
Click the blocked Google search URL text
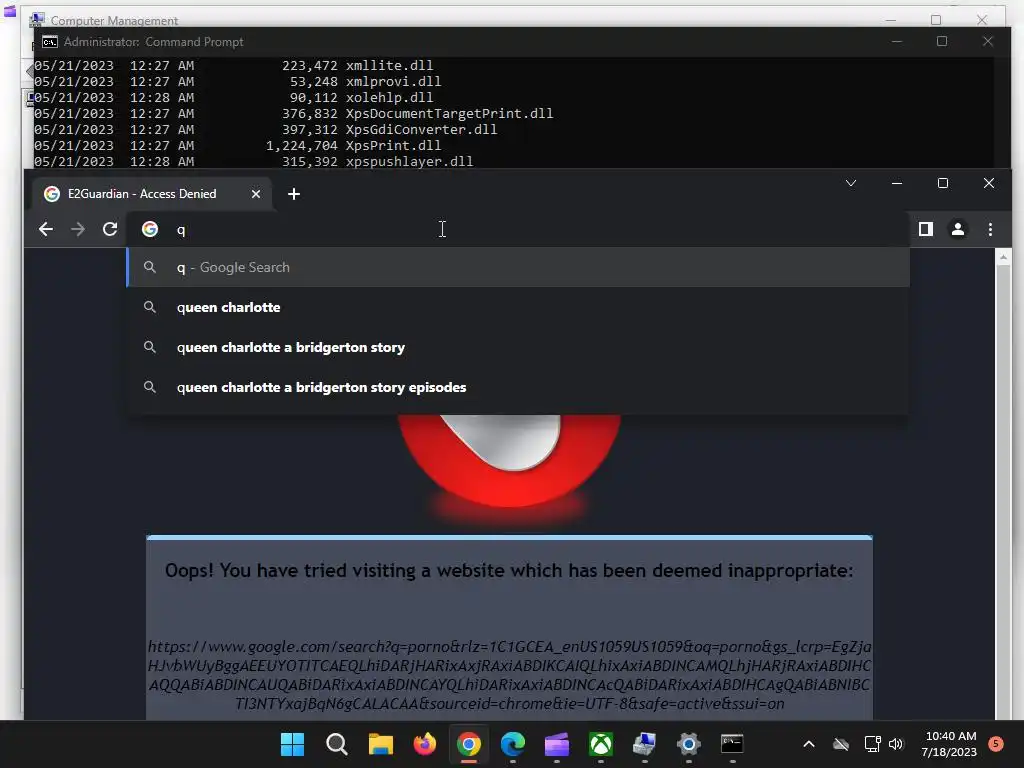pos(509,675)
